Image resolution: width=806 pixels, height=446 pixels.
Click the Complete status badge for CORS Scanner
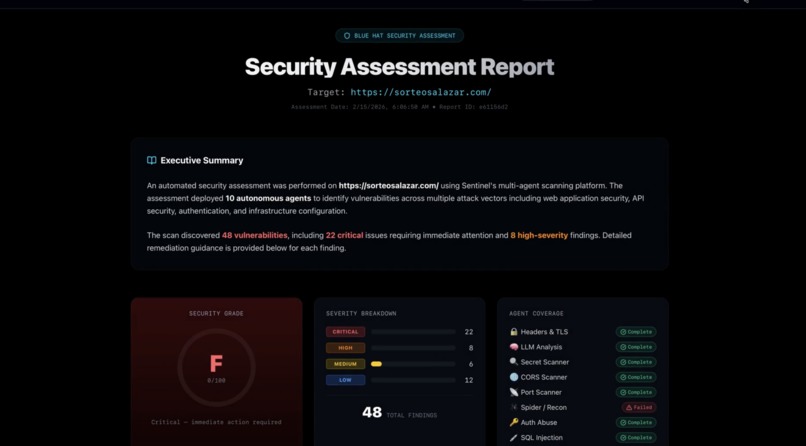point(636,377)
